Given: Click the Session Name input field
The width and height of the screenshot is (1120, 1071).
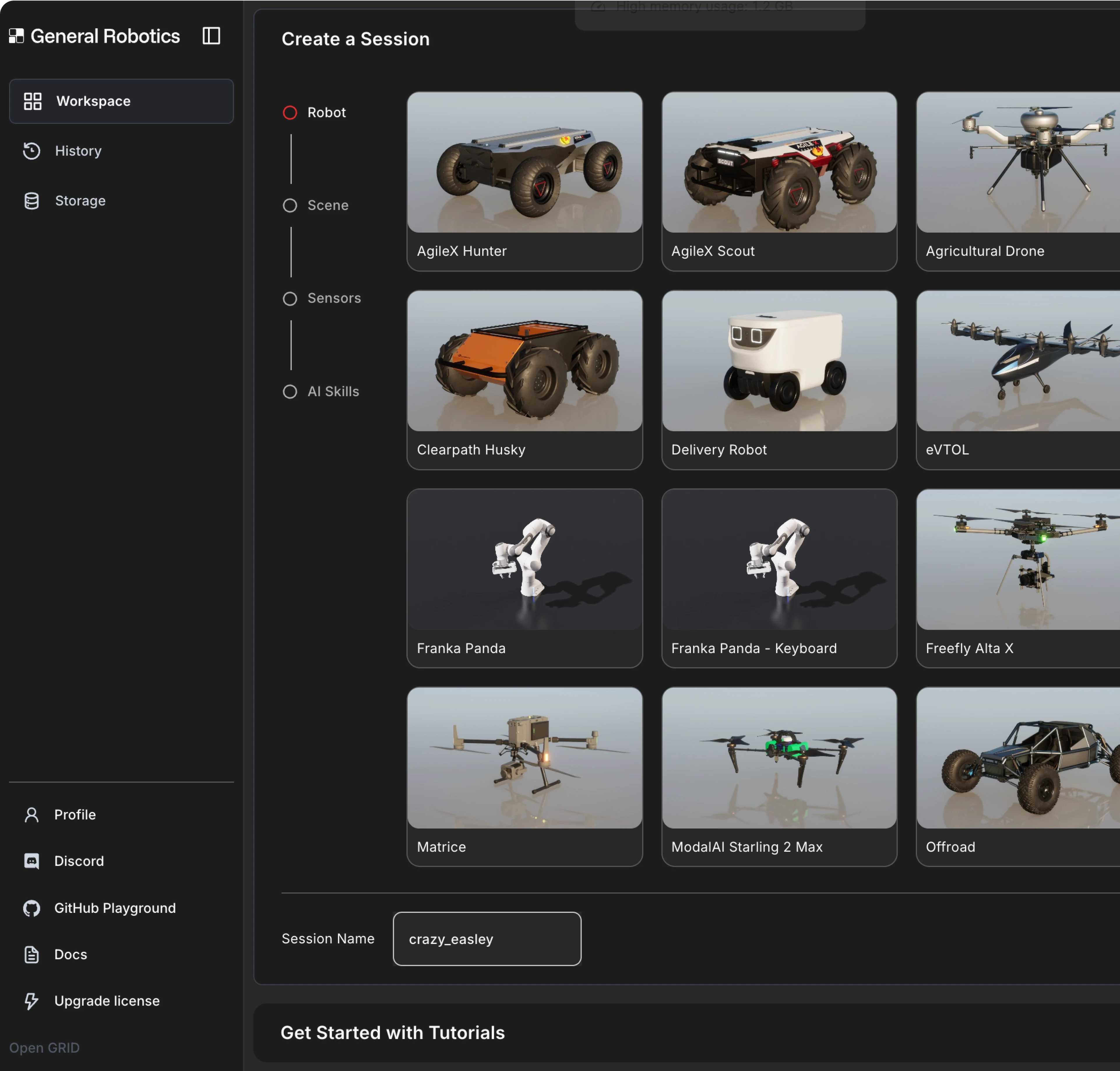Looking at the screenshot, I should pyautogui.click(x=487, y=938).
